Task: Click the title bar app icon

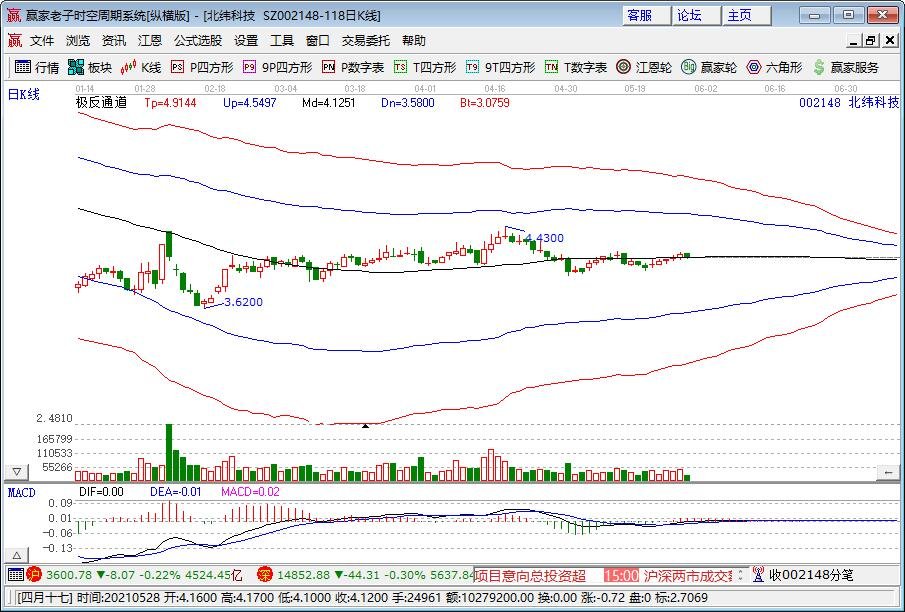Action: click(13, 14)
